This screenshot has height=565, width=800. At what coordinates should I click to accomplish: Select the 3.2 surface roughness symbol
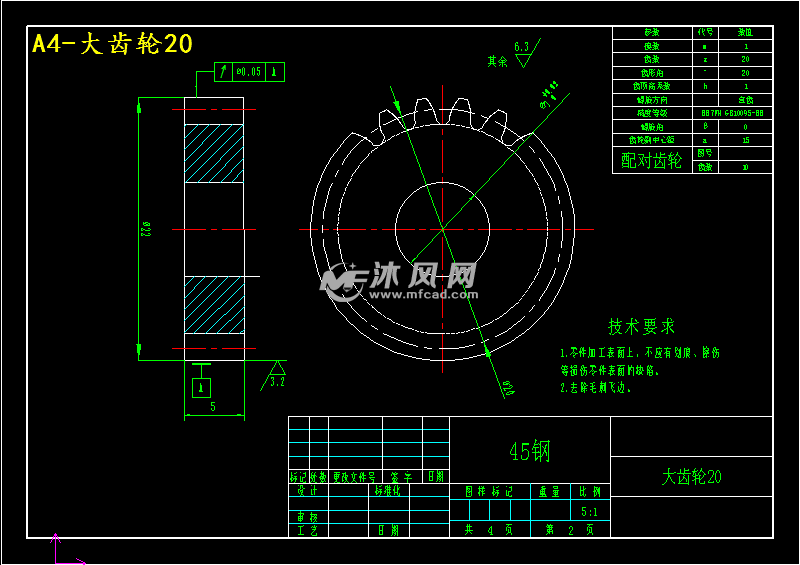coord(274,376)
